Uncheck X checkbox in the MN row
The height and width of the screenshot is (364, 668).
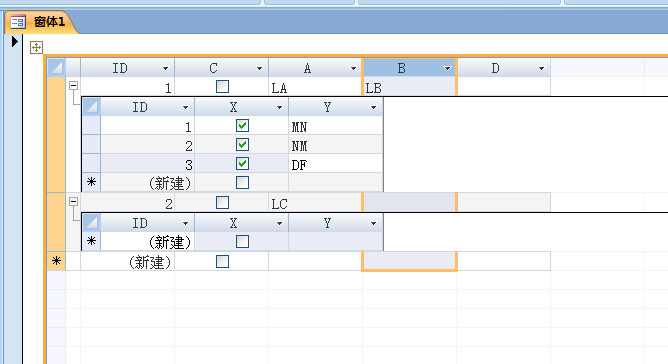coord(242,126)
